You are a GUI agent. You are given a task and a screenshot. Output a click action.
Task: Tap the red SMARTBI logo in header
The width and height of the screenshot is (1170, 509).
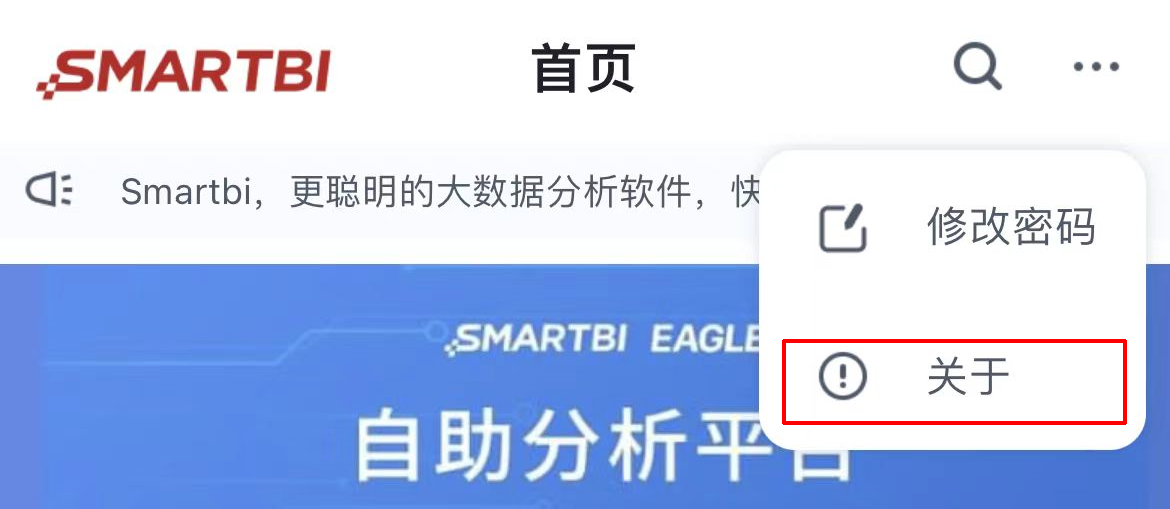tap(184, 73)
